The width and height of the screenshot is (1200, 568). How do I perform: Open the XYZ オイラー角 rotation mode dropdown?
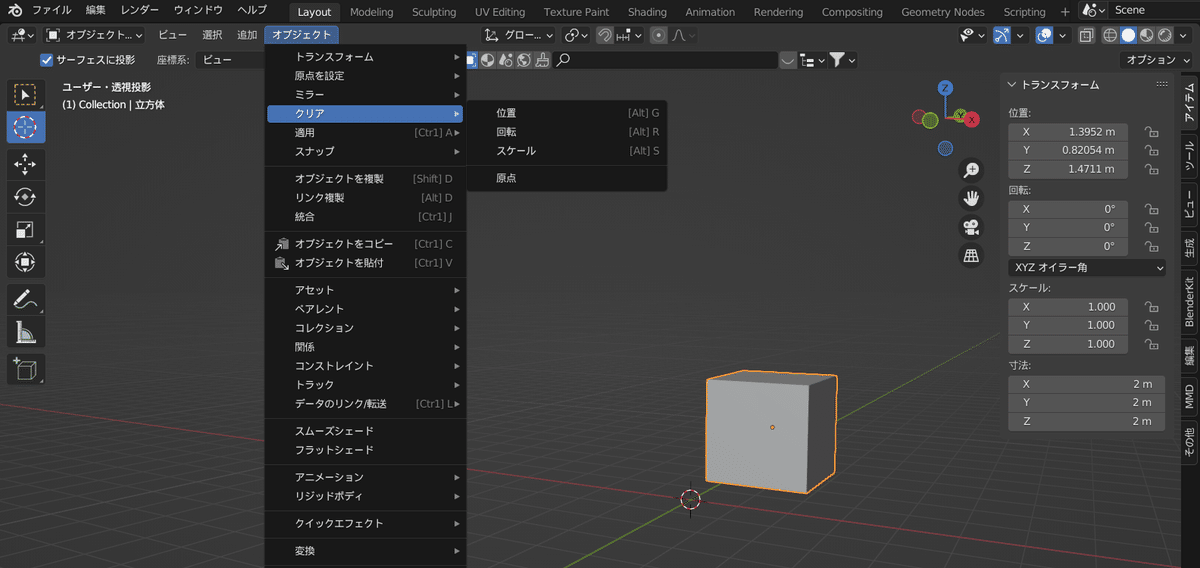click(1087, 267)
